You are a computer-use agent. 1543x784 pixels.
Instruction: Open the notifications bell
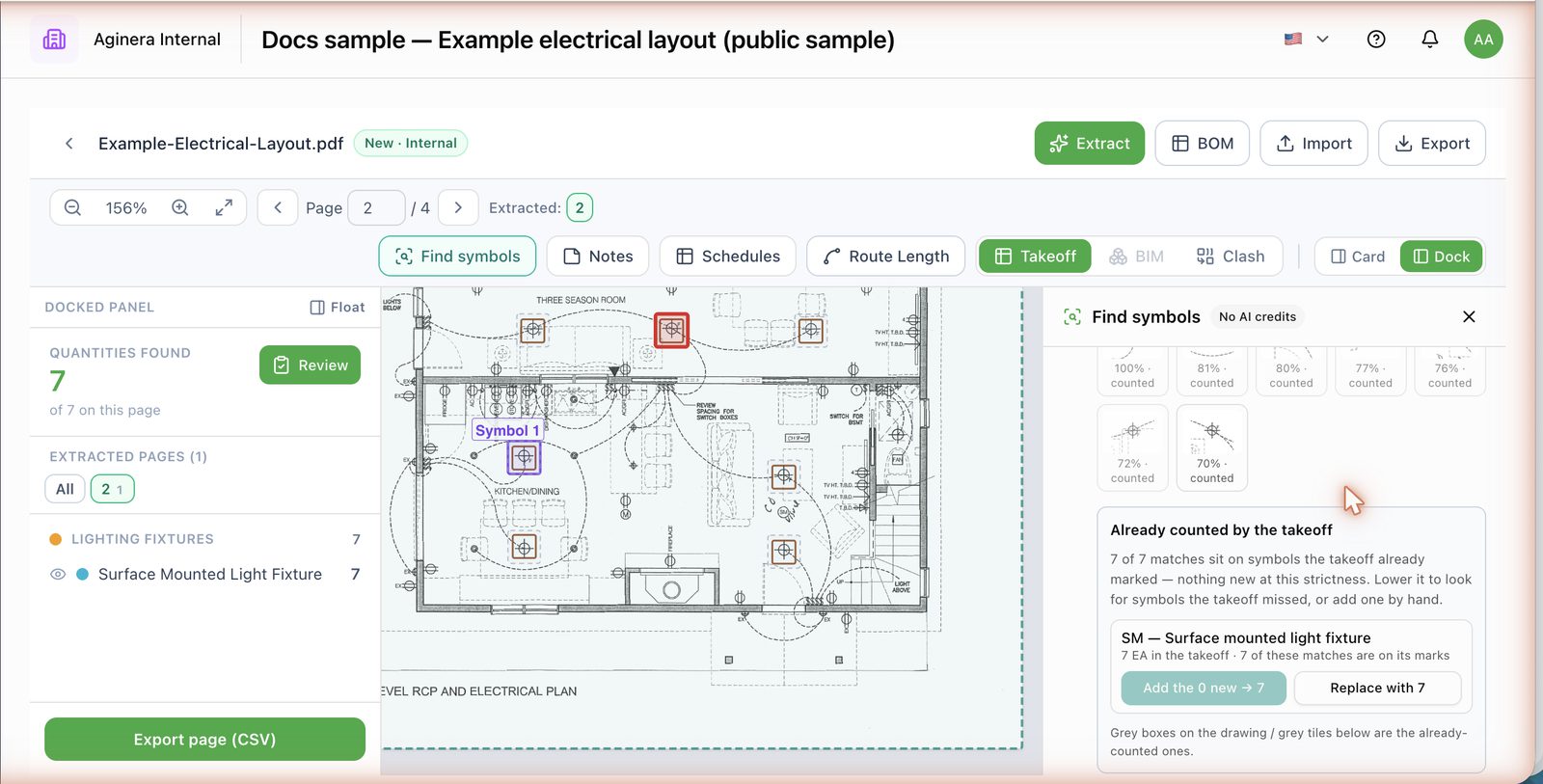pyautogui.click(x=1429, y=40)
